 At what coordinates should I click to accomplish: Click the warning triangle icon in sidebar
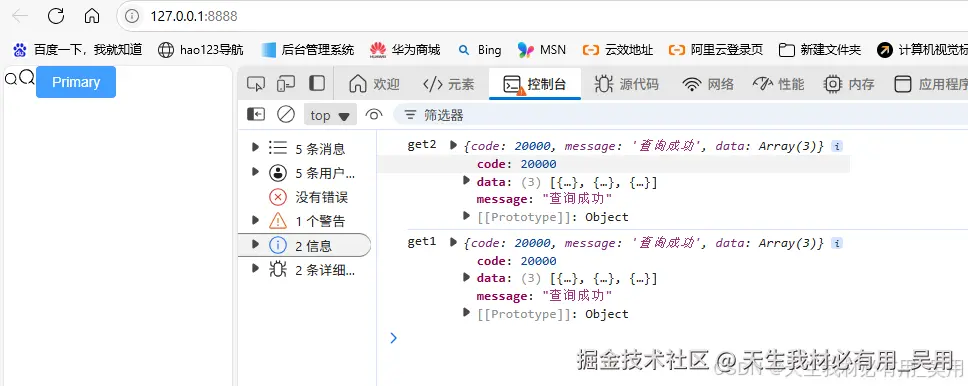[x=278, y=221]
